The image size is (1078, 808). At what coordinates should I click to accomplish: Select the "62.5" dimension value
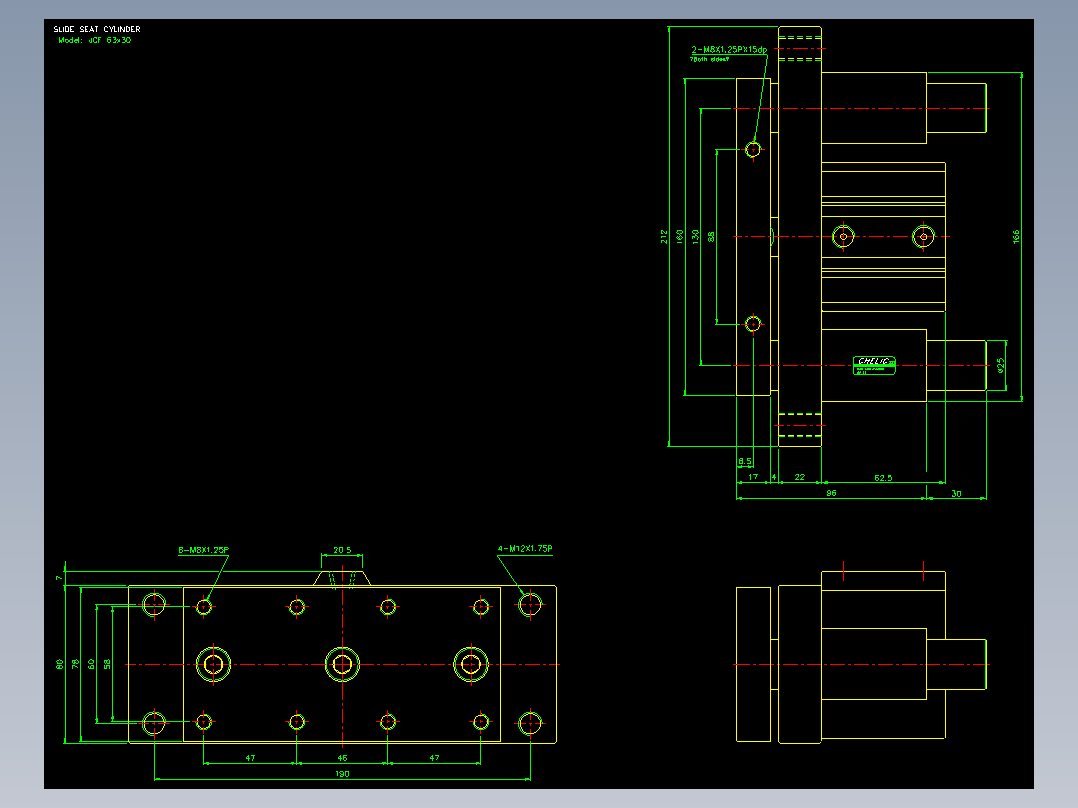click(883, 477)
